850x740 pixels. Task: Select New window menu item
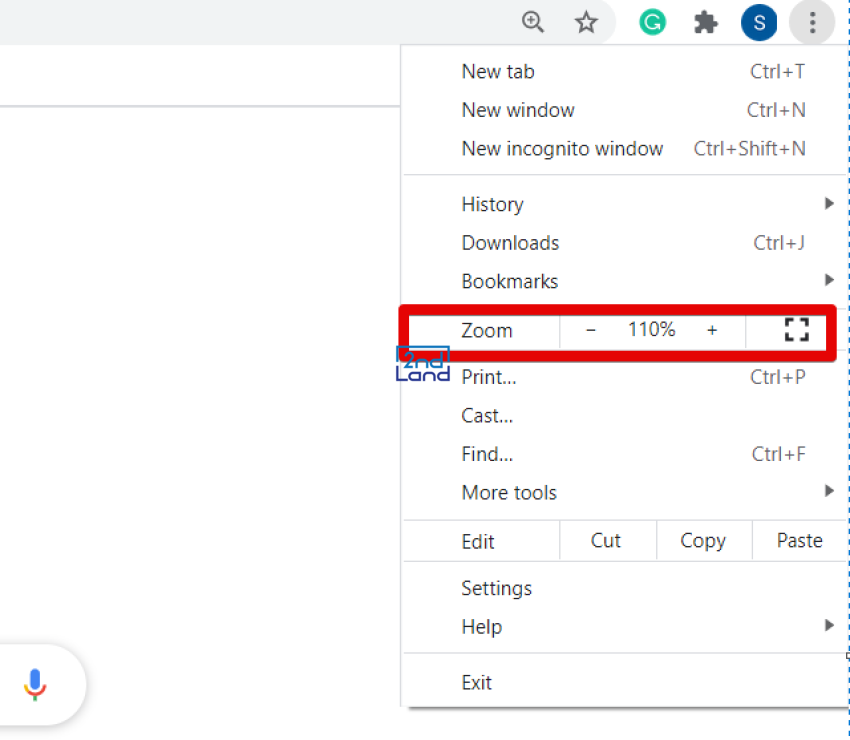(x=625, y=110)
